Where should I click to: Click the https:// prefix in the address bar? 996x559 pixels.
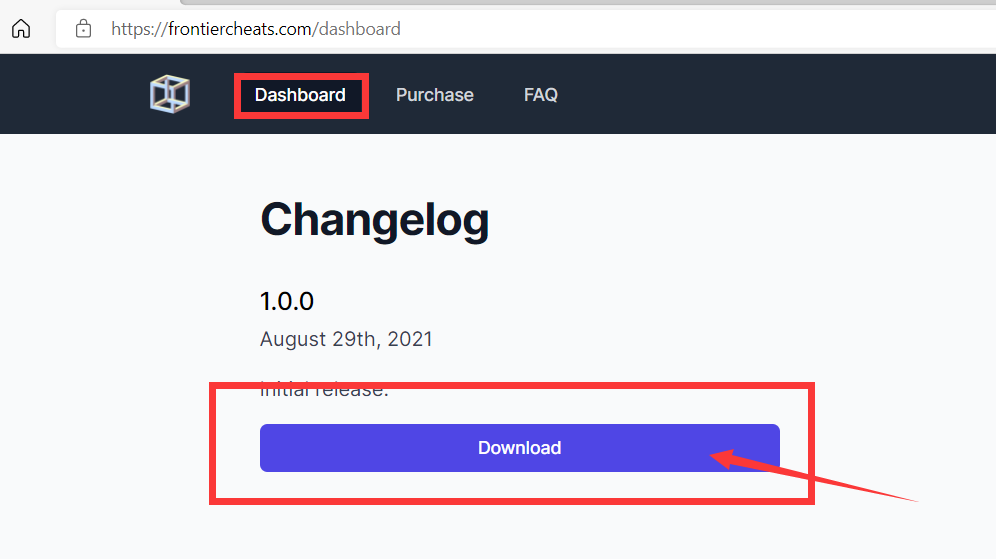[139, 29]
